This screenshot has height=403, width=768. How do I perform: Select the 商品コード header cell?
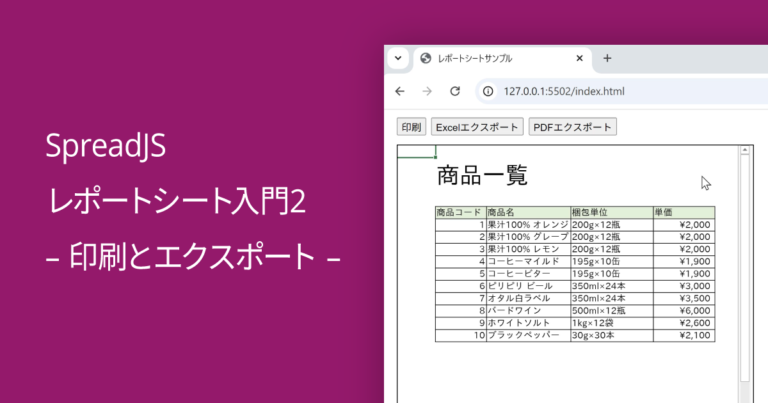(x=460, y=213)
